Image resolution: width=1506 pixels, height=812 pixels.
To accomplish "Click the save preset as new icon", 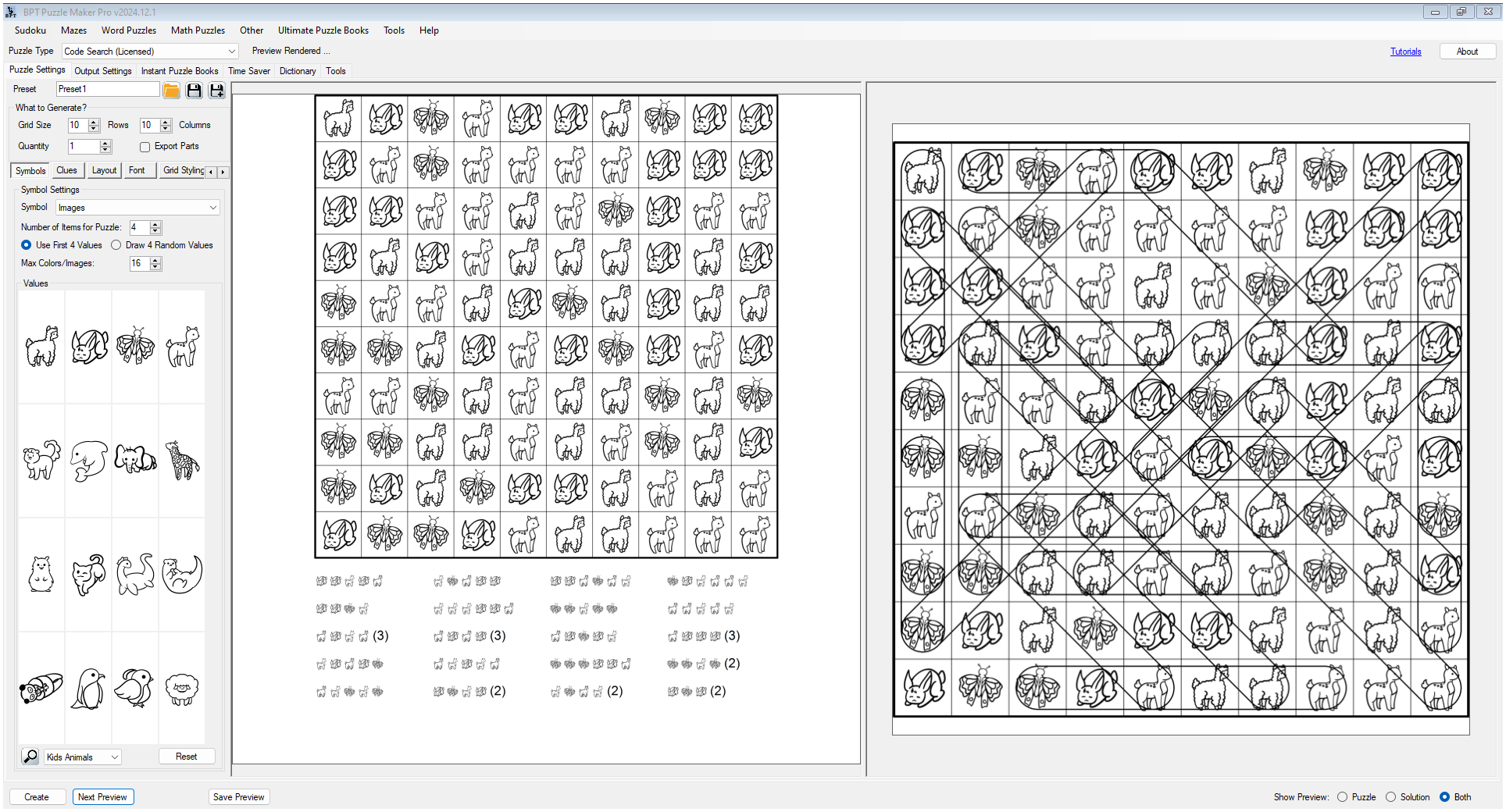I will [217, 90].
